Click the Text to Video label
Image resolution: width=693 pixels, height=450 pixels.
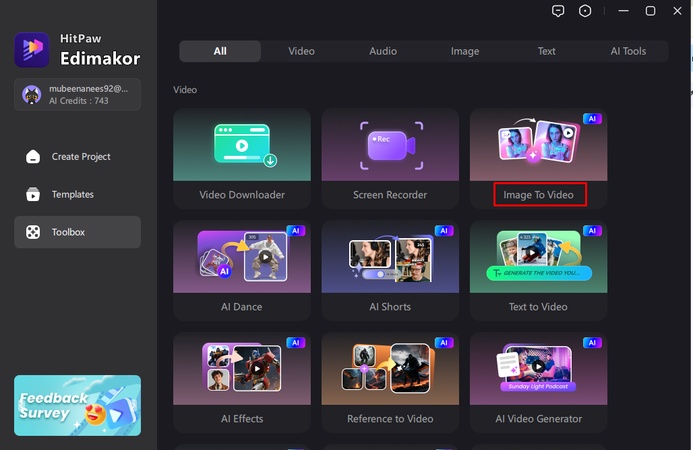(x=538, y=307)
